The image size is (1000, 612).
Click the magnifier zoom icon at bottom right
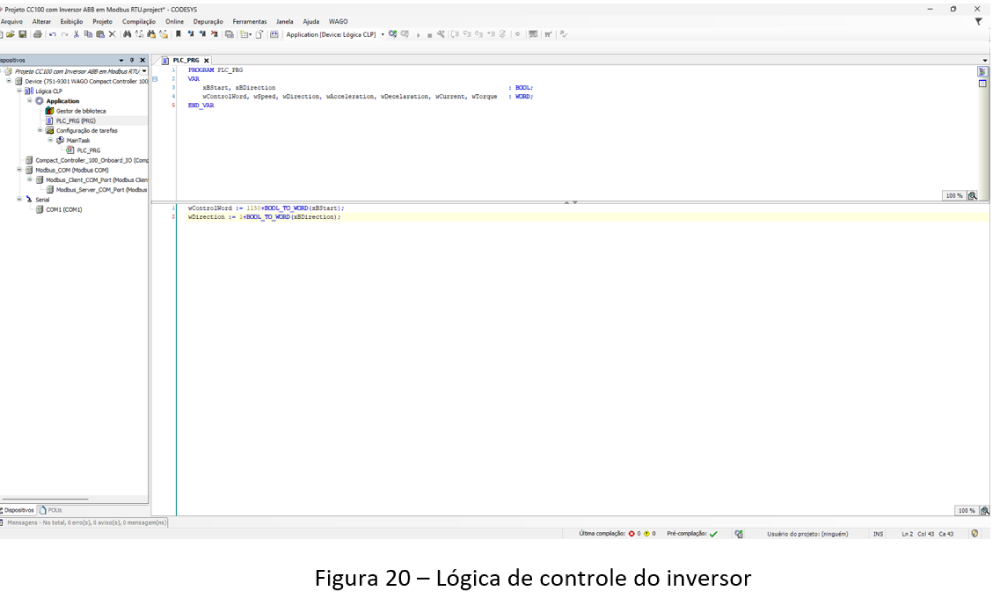[x=985, y=510]
